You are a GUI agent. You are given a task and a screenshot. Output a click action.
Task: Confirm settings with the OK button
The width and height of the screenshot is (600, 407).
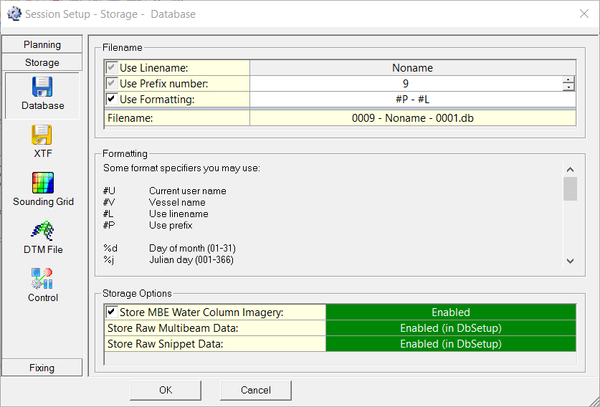pyautogui.click(x=166, y=389)
